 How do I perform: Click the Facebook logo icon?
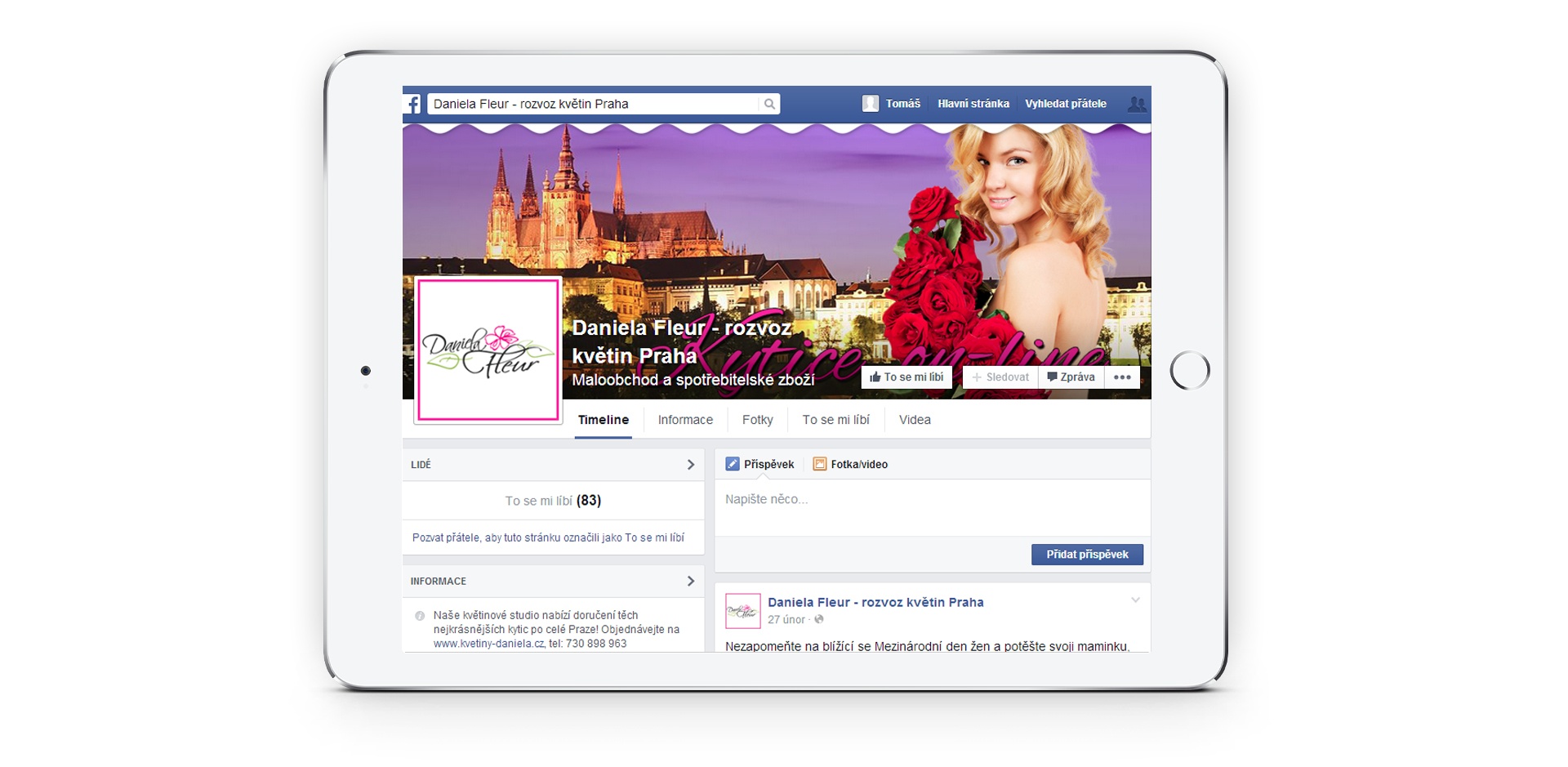(x=412, y=104)
